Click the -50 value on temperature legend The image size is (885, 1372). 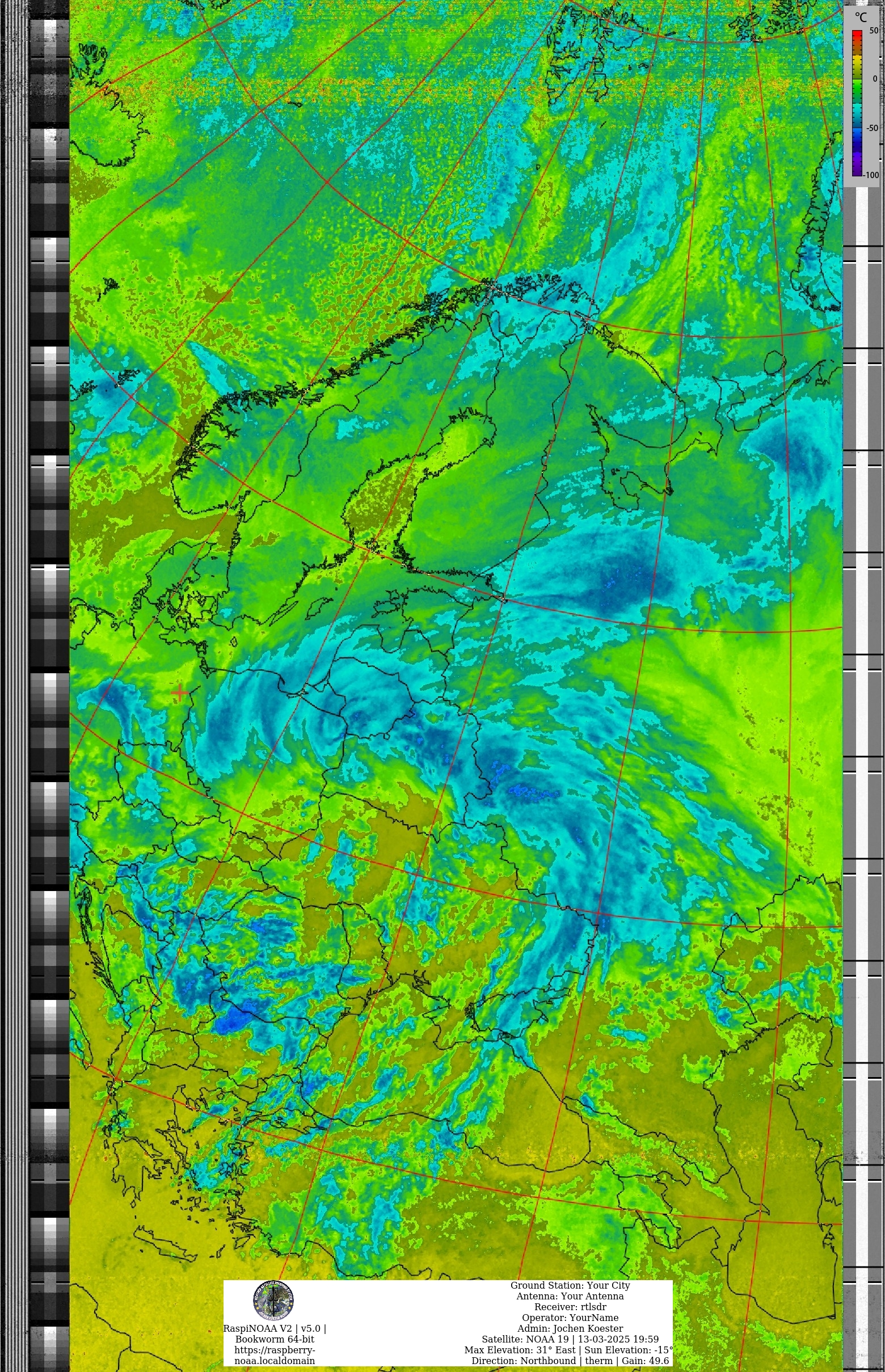coord(873,128)
